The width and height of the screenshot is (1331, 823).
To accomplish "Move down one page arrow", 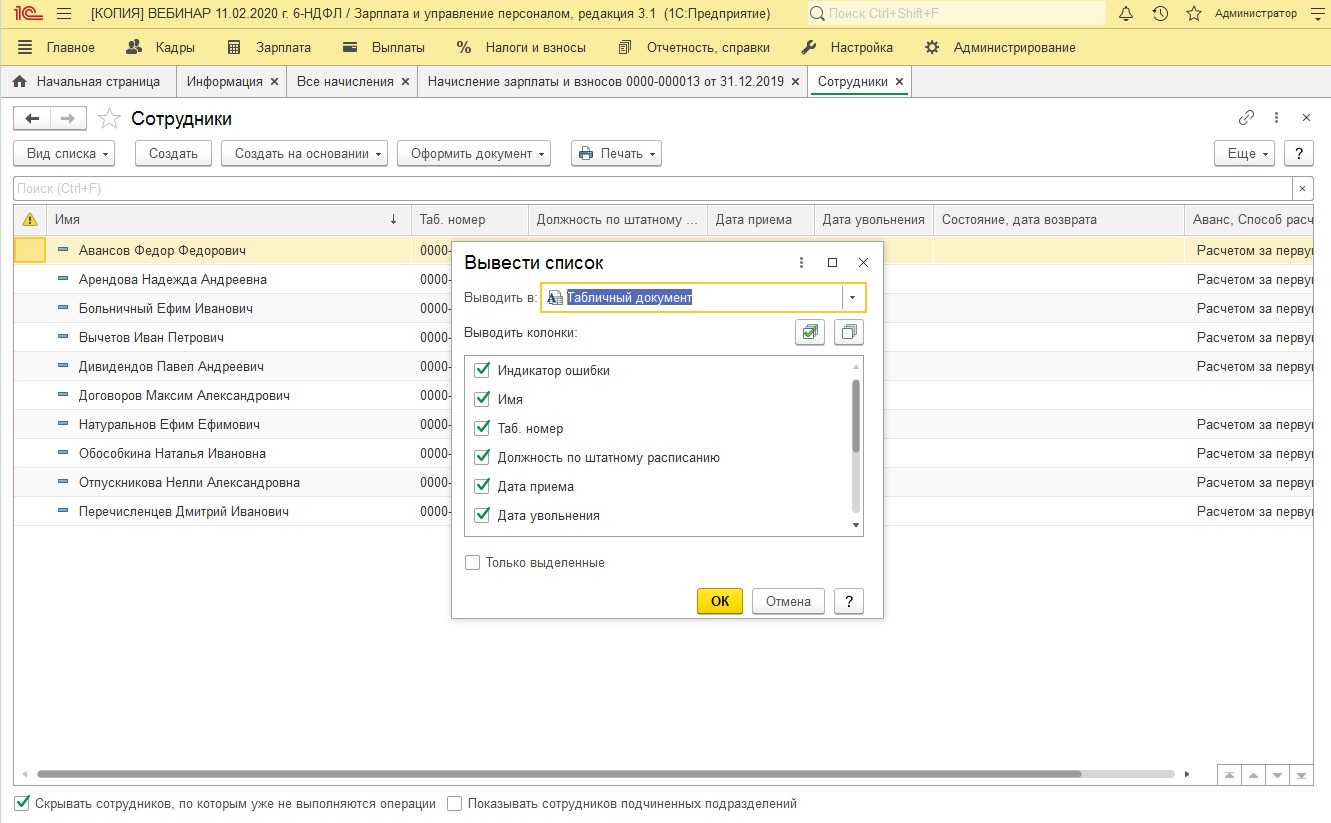I will (1277, 775).
